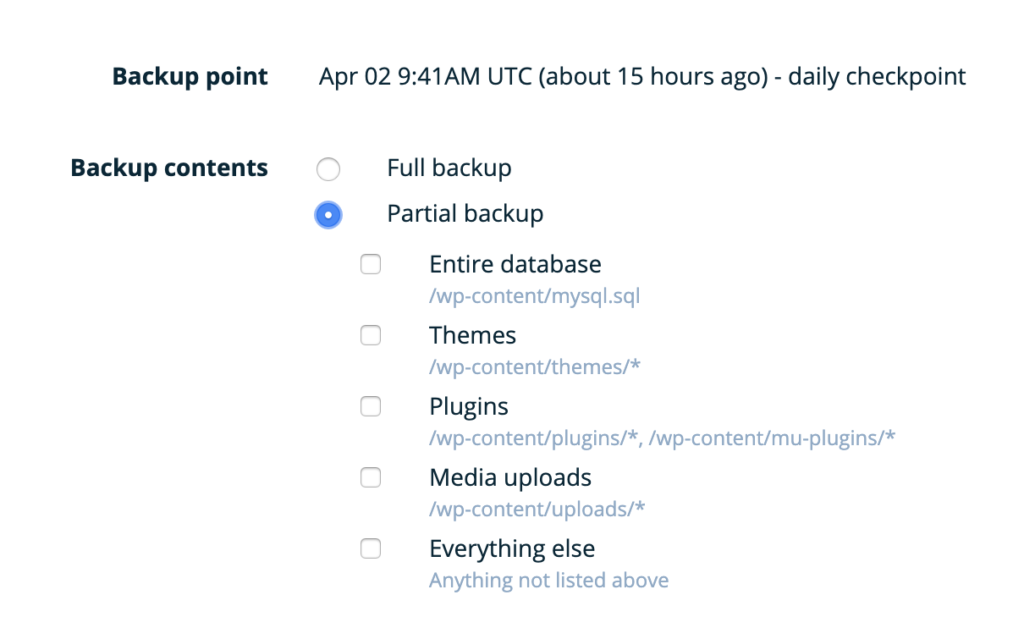The width and height of the screenshot is (1024, 628).
Task: Click the /wp-content/themes/* path text
Action: pos(535,367)
